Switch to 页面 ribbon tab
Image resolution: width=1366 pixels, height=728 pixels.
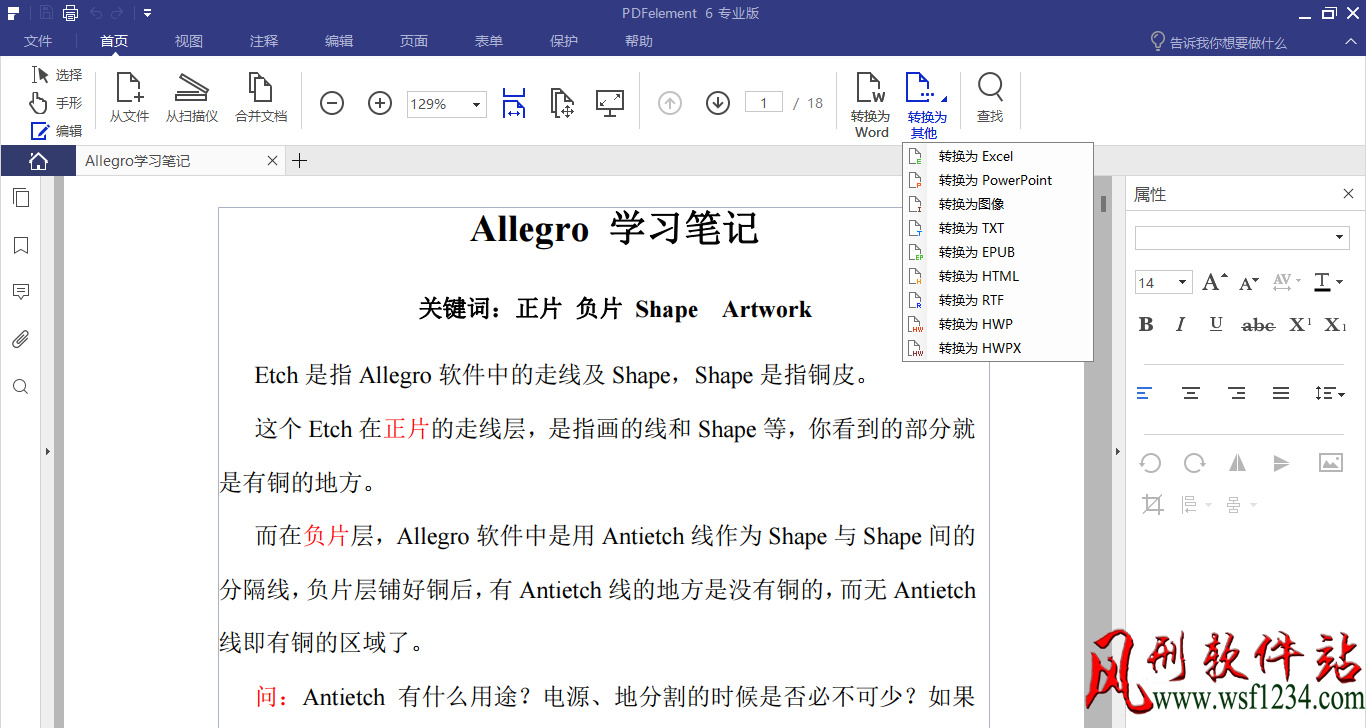pos(414,41)
